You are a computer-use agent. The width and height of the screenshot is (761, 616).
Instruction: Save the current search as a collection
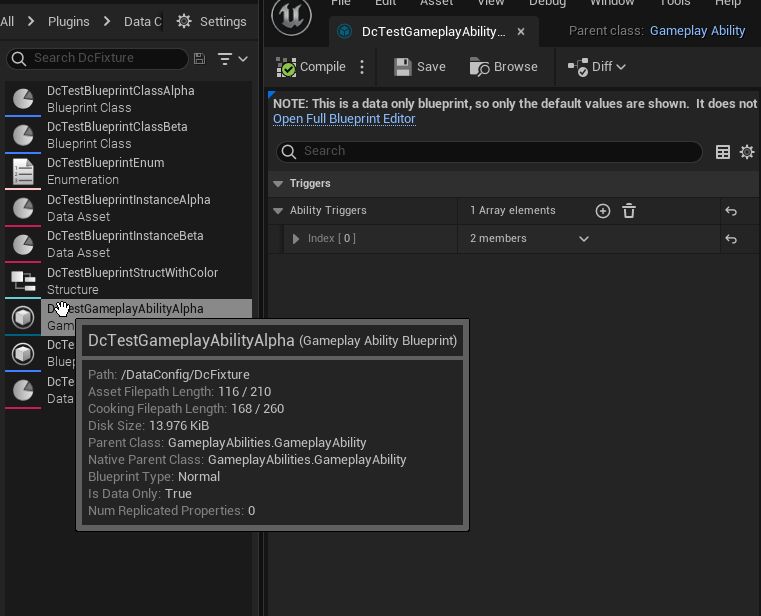[x=199, y=59]
